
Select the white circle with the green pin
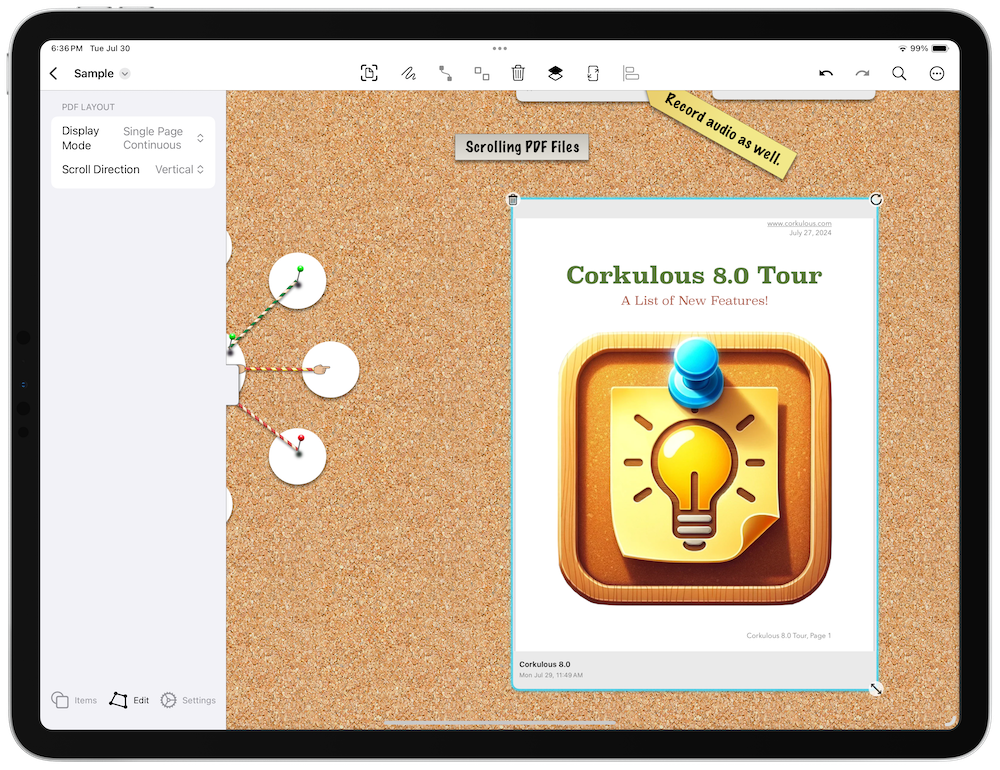297,281
